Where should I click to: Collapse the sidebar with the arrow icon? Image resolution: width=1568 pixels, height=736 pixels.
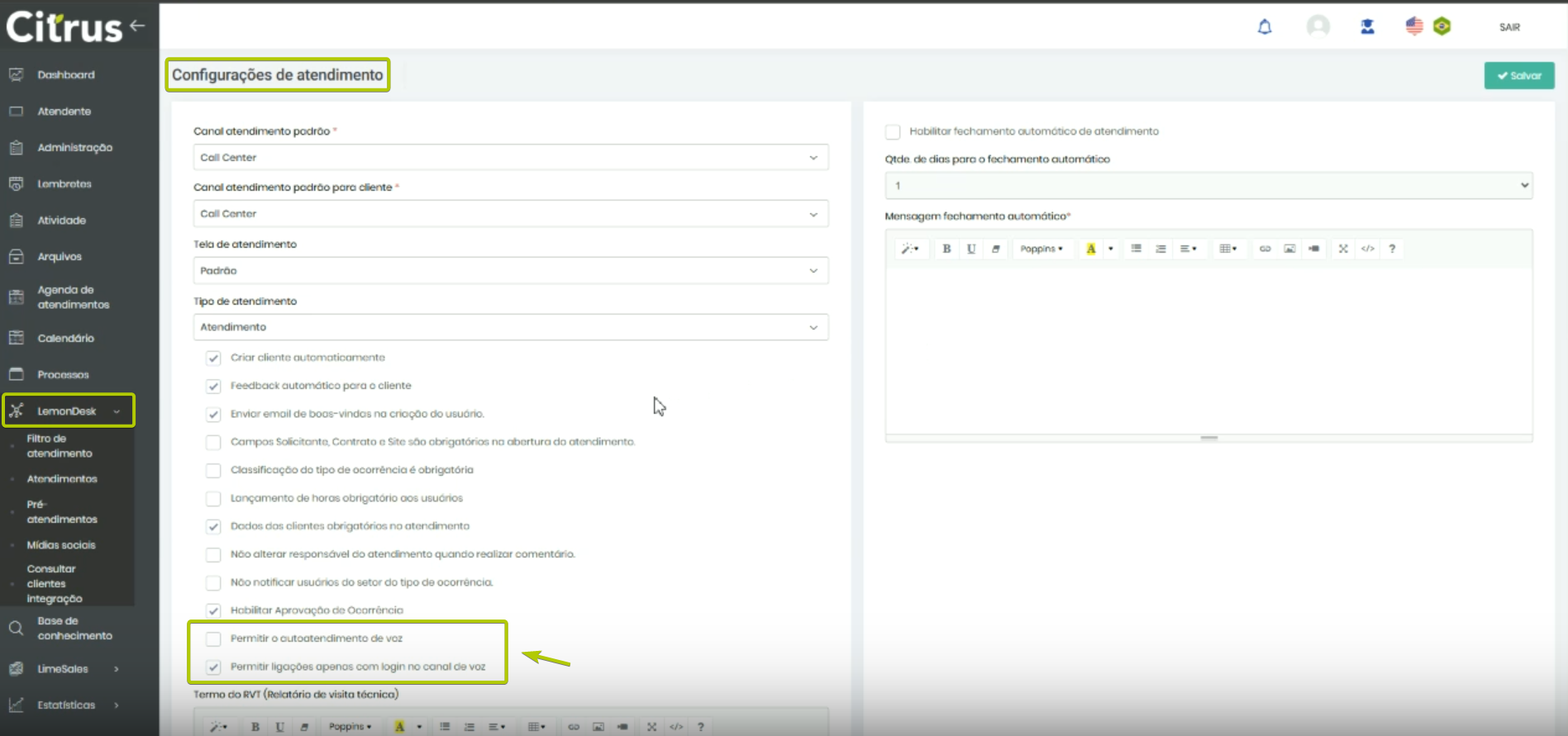tap(137, 26)
